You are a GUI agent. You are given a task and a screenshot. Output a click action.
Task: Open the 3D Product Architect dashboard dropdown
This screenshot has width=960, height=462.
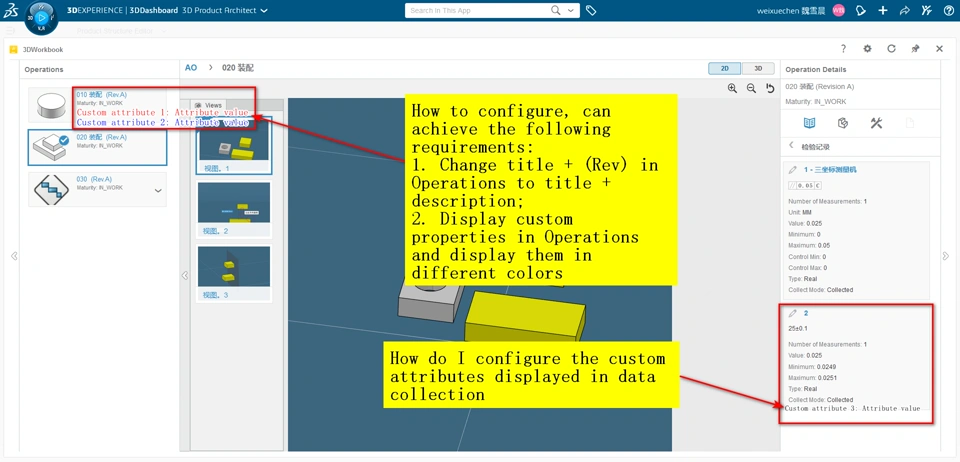(x=264, y=10)
